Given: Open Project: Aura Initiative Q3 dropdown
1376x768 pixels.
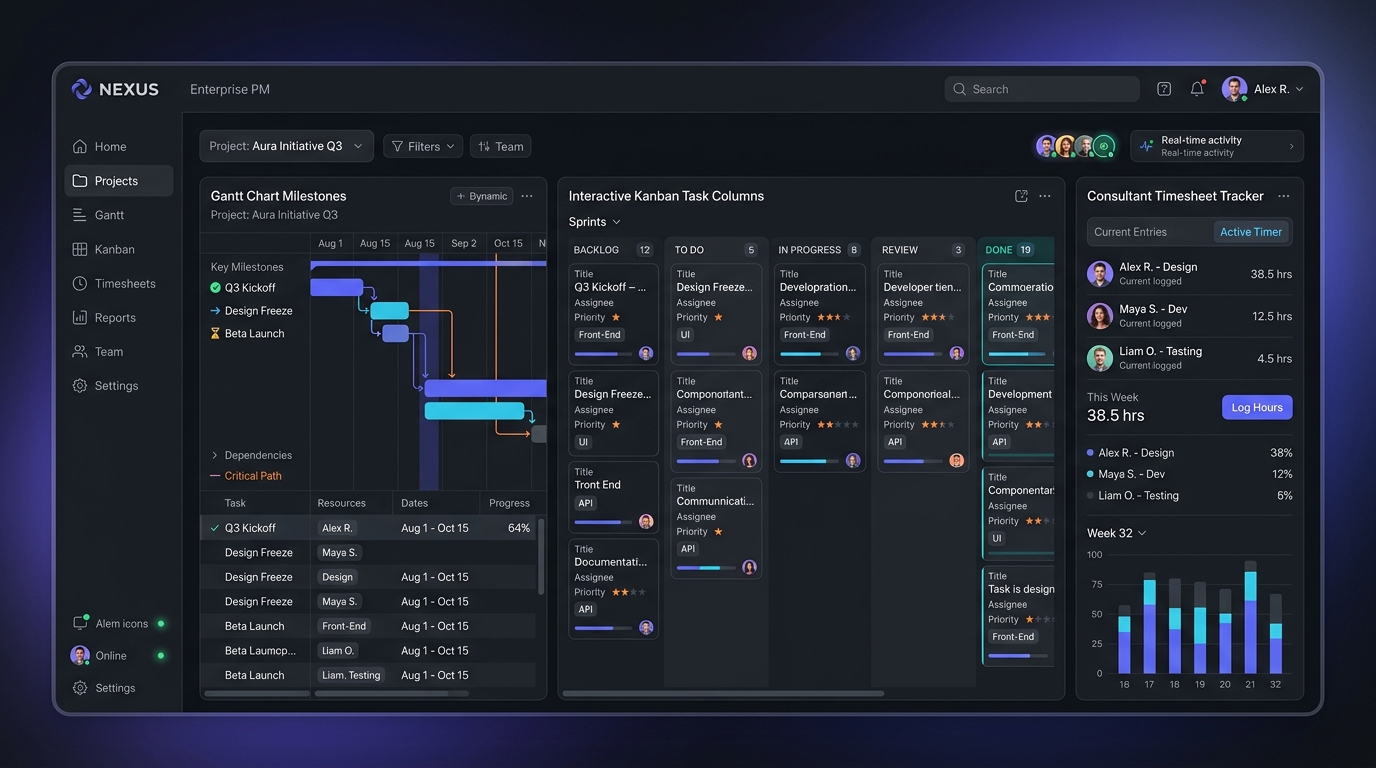Looking at the screenshot, I should point(286,146).
